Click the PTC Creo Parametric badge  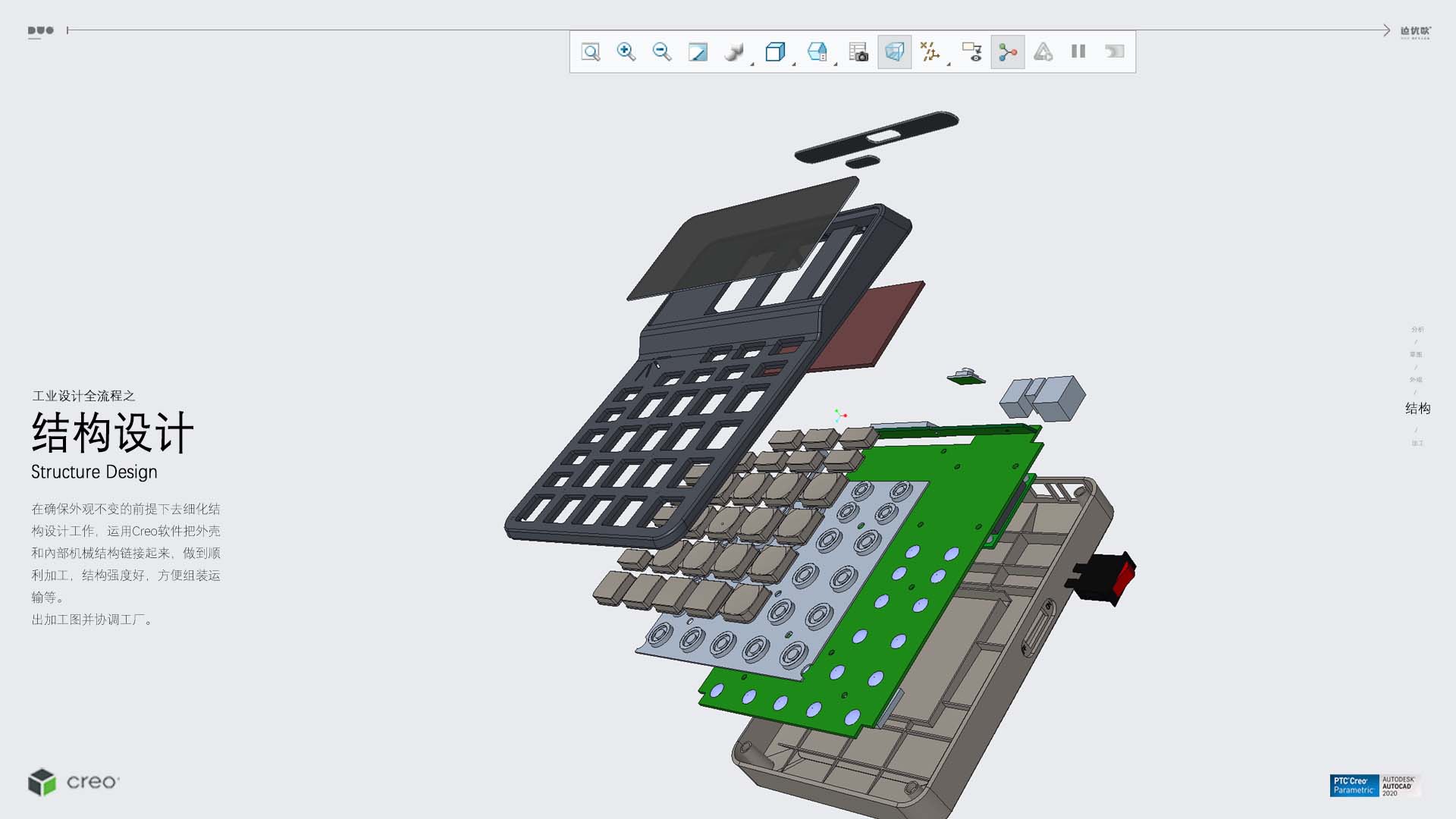pos(1354,785)
